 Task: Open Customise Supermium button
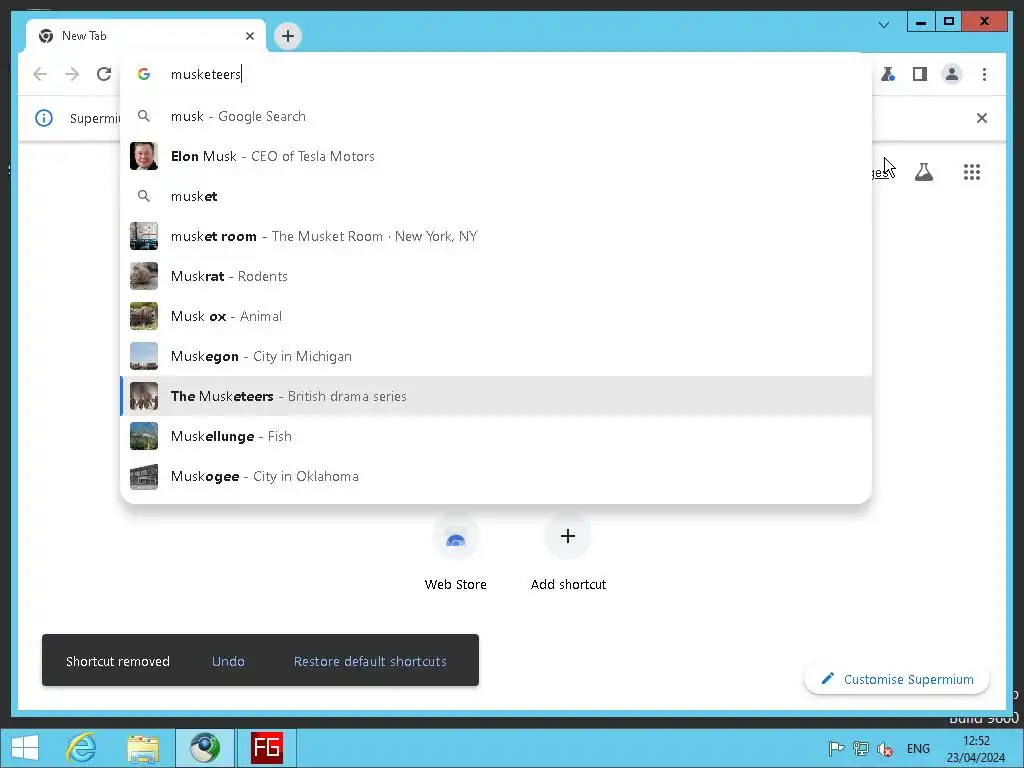[897, 679]
